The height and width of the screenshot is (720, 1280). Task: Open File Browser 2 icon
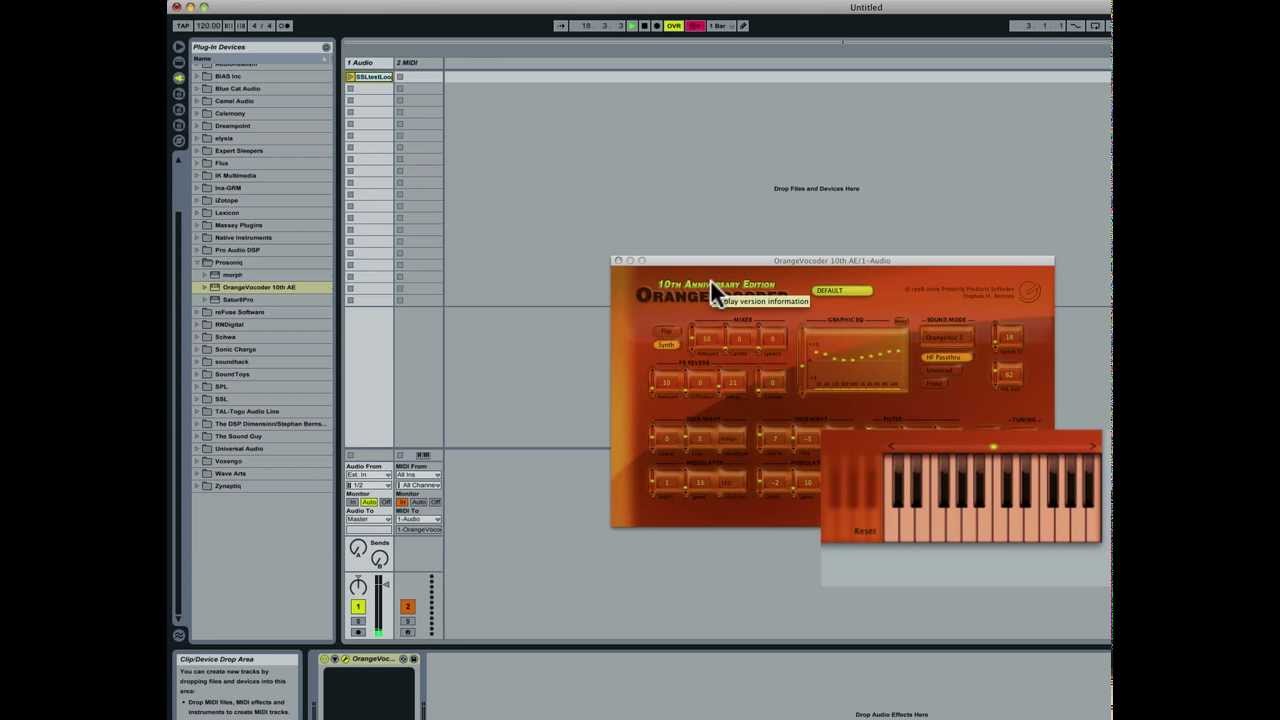point(179,109)
